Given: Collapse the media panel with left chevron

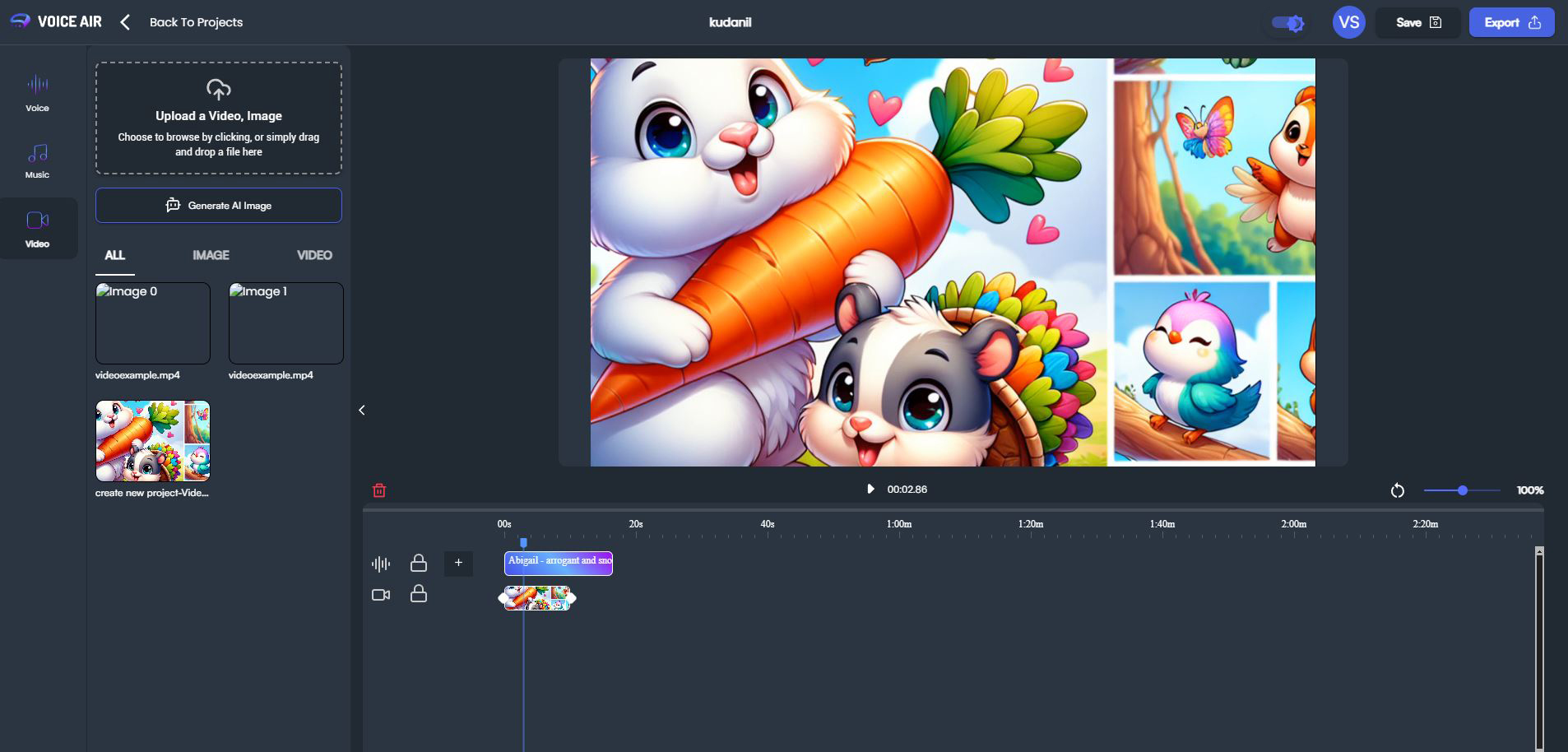Looking at the screenshot, I should point(361,410).
